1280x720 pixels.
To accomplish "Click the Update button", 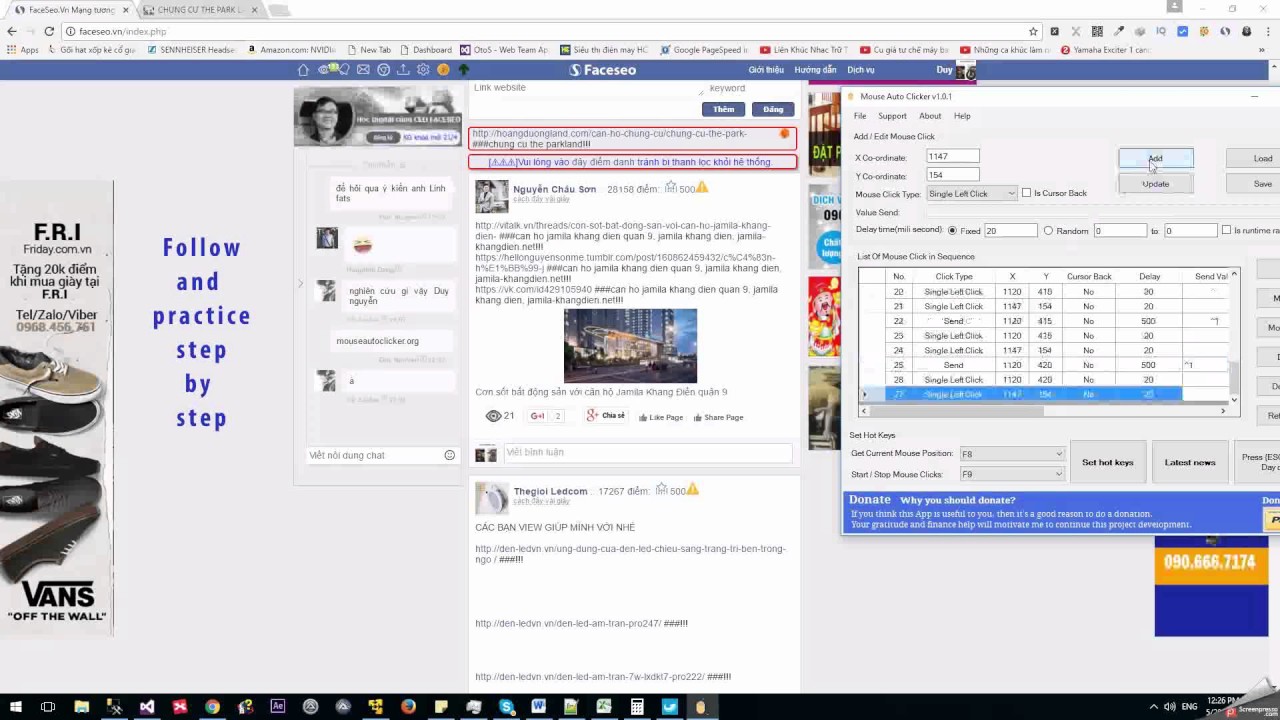I will [1155, 184].
